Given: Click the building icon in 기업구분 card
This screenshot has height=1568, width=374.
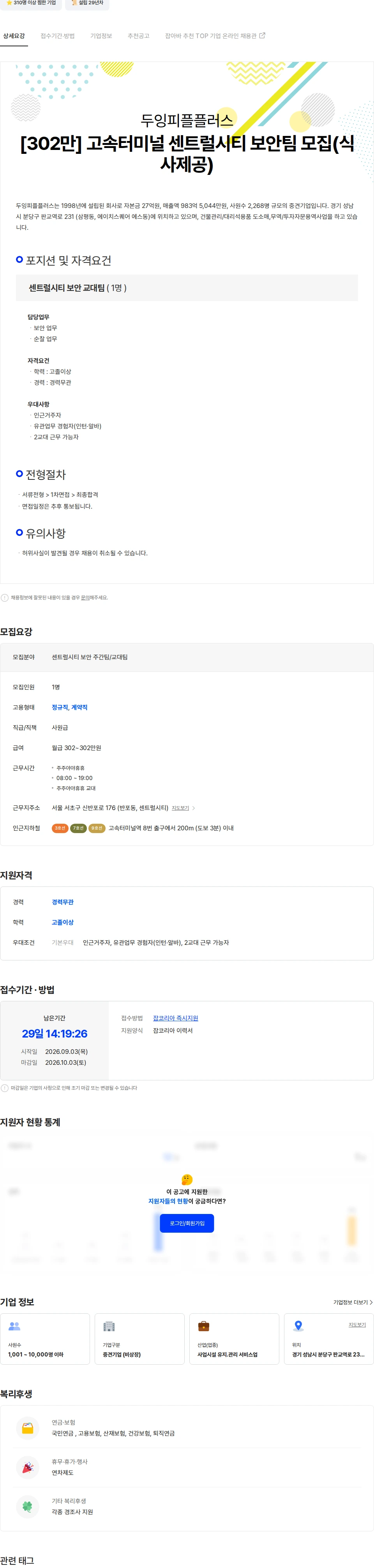Looking at the screenshot, I should [109, 1326].
